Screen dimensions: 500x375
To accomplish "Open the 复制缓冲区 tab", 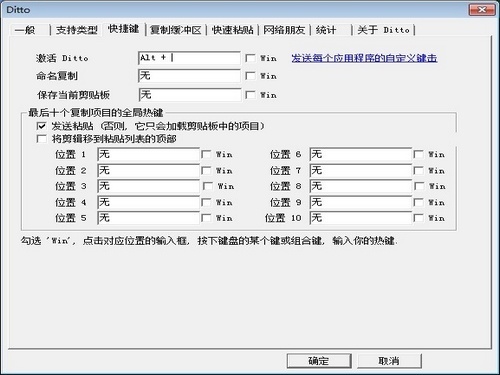I will (176, 30).
